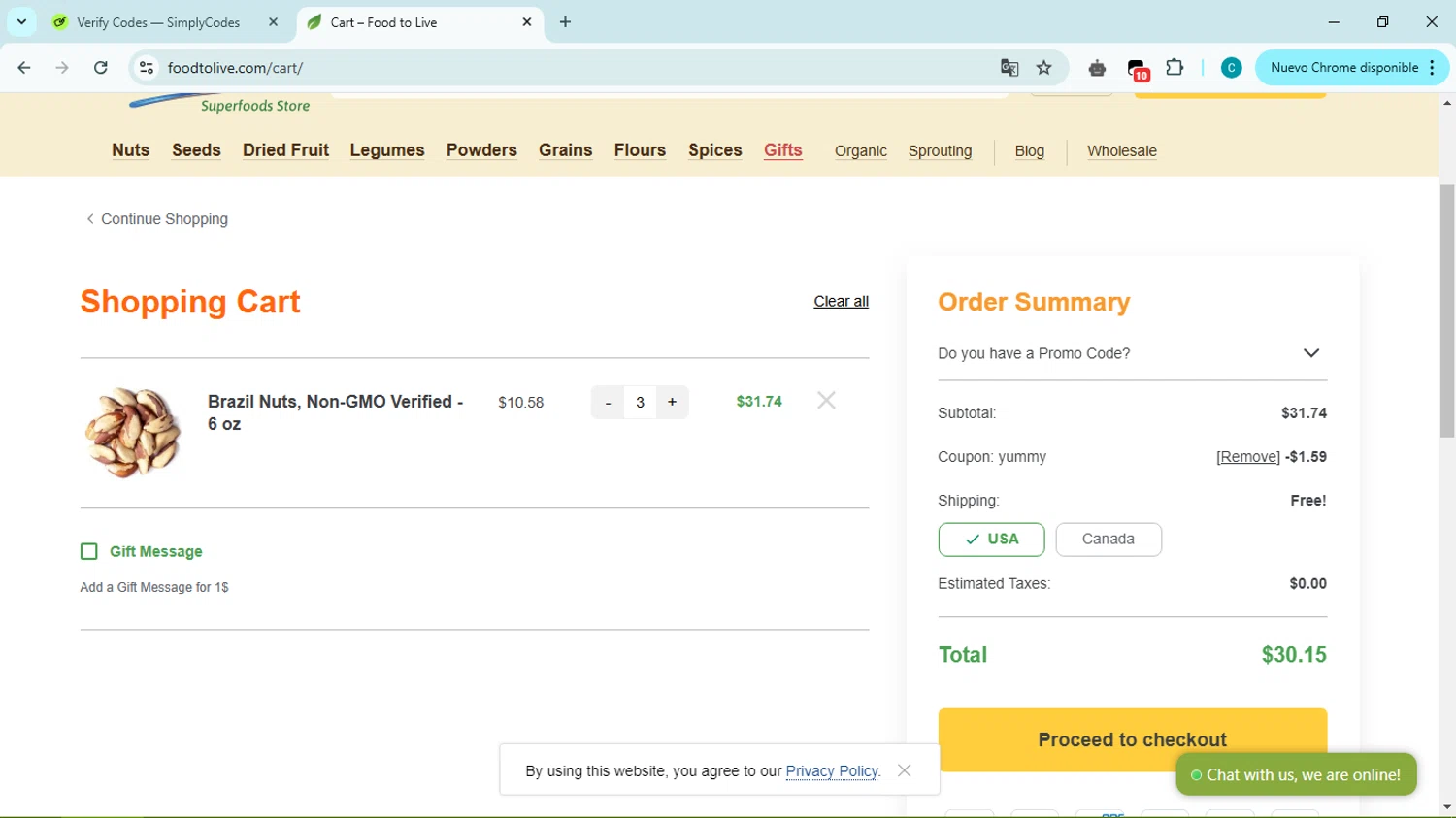Image resolution: width=1456 pixels, height=818 pixels.
Task: Open the Grains menu
Action: pyautogui.click(x=566, y=150)
